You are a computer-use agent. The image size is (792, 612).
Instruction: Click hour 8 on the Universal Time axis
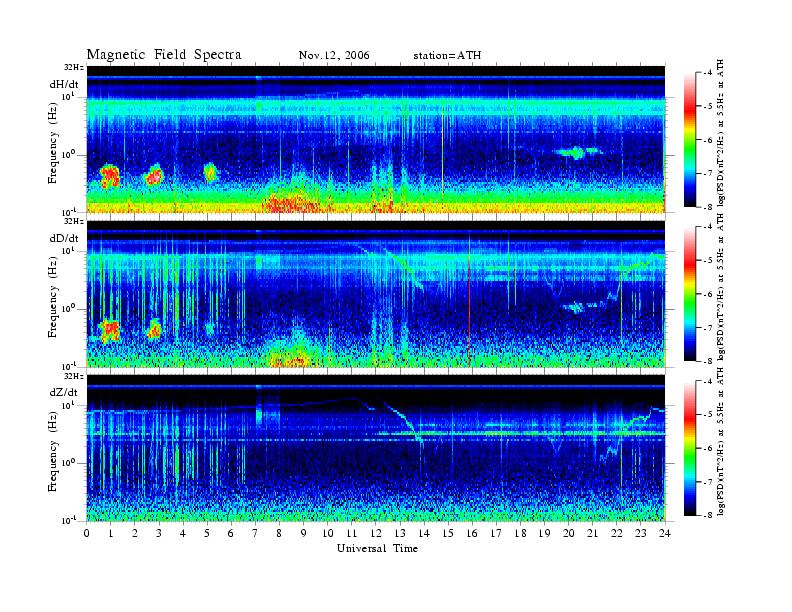pyautogui.click(x=279, y=533)
